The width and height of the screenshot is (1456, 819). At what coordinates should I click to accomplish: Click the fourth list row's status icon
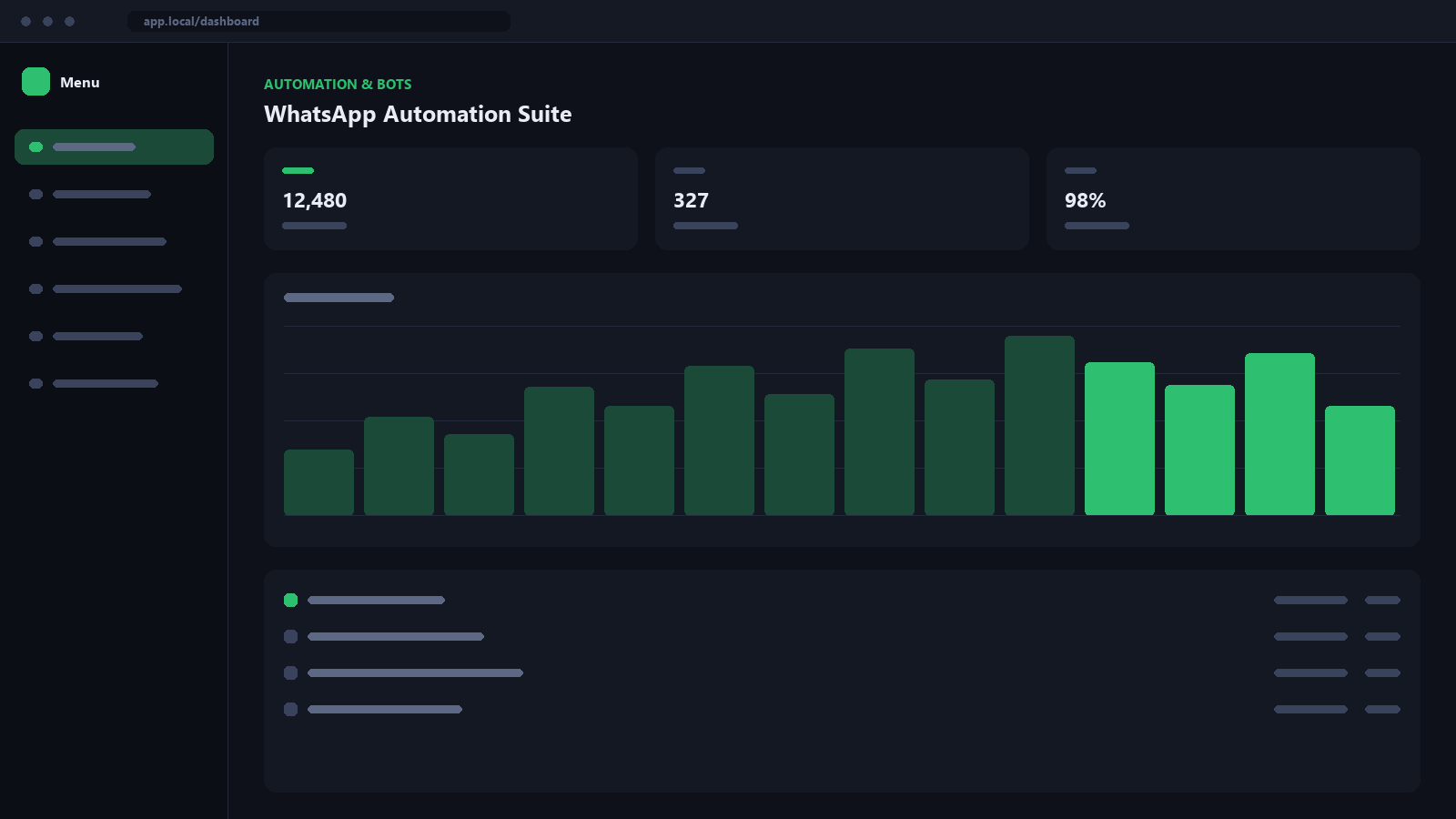pos(290,709)
